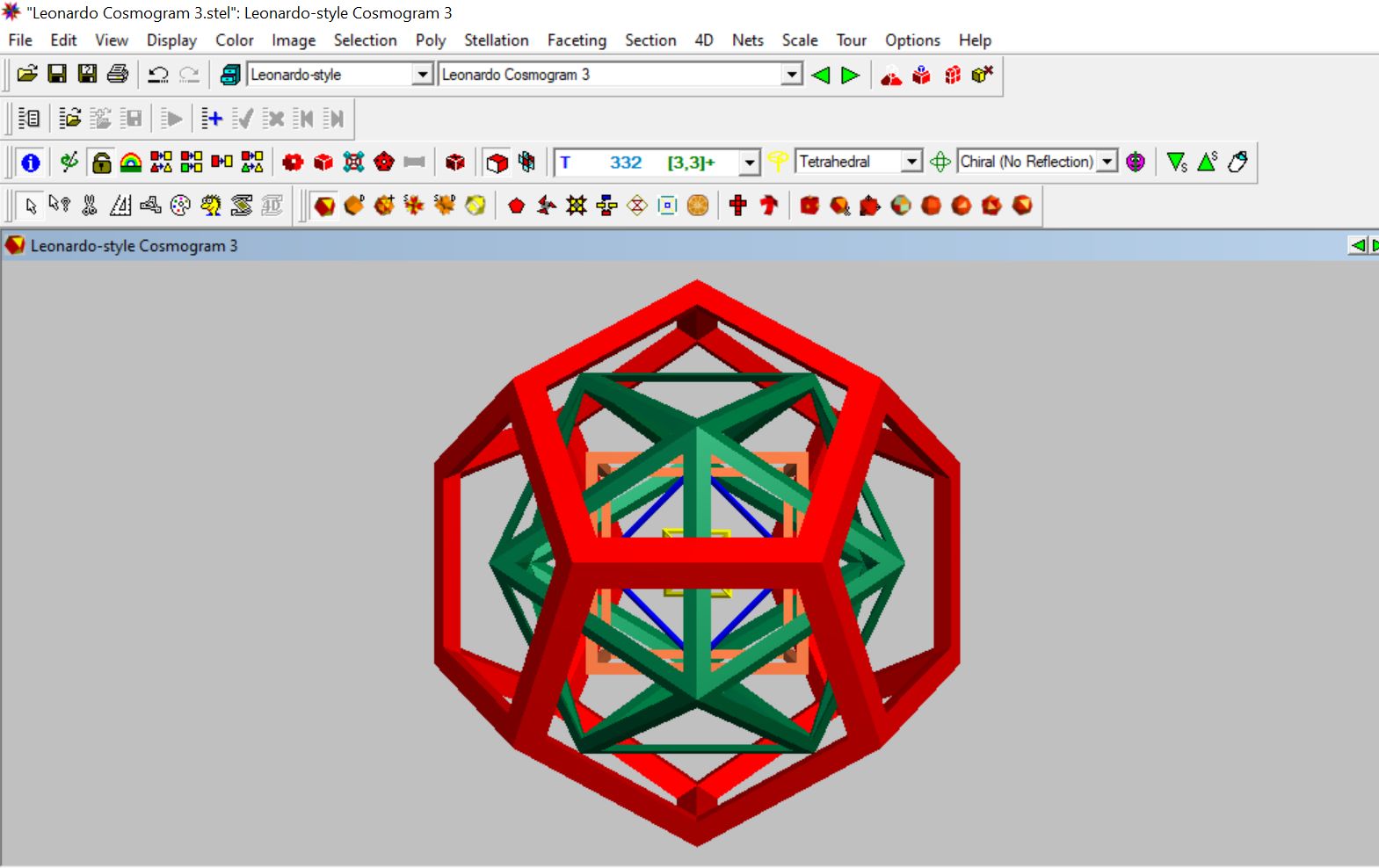Image resolution: width=1379 pixels, height=868 pixels.
Task: Select the pointer arrow tool
Action: (x=31, y=206)
